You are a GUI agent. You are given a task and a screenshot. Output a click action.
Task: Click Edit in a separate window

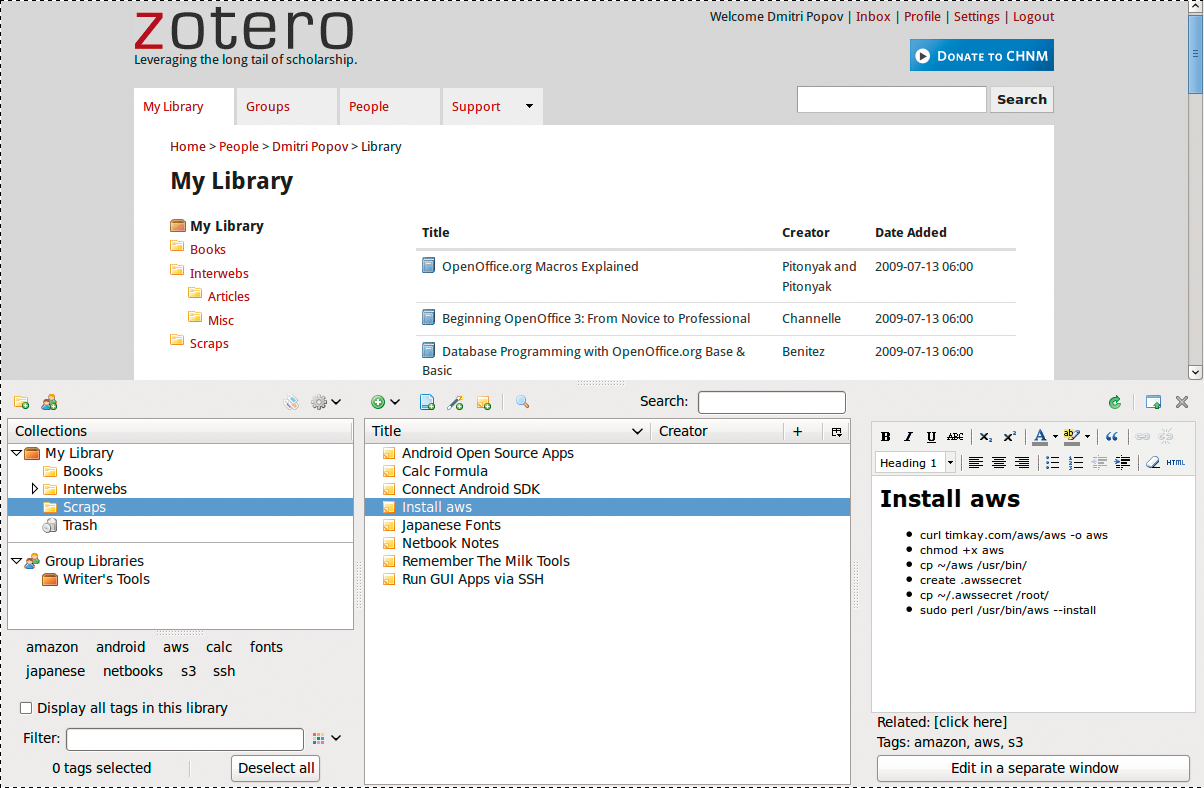(1034, 768)
